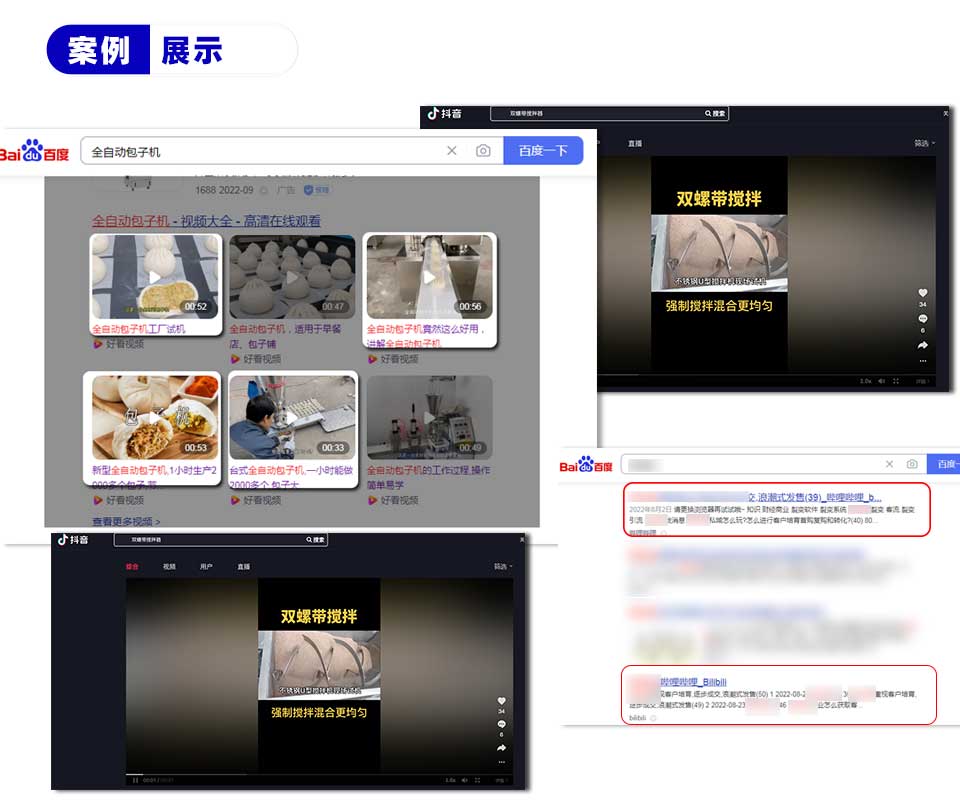Clear the 全自动包子机 query with the X icon
960x800 pixels.
[451, 151]
